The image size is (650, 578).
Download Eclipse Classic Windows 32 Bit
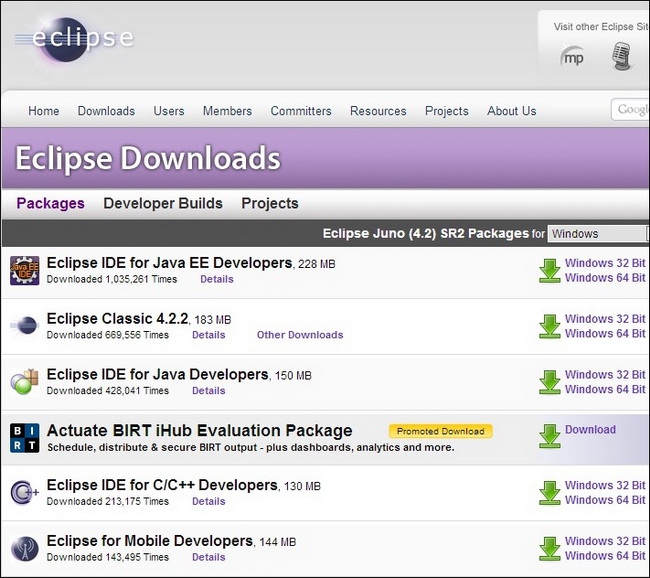[605, 319]
